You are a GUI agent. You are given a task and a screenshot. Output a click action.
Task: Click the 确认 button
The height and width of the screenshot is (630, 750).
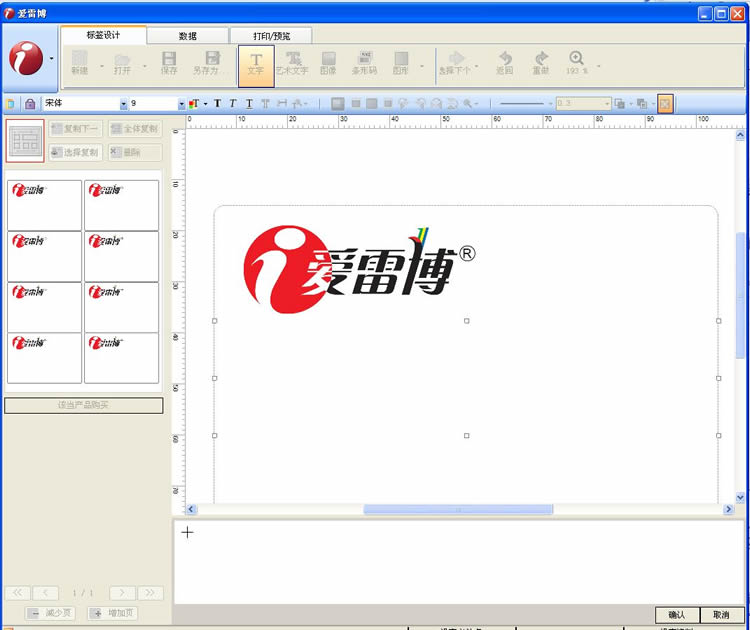677,615
